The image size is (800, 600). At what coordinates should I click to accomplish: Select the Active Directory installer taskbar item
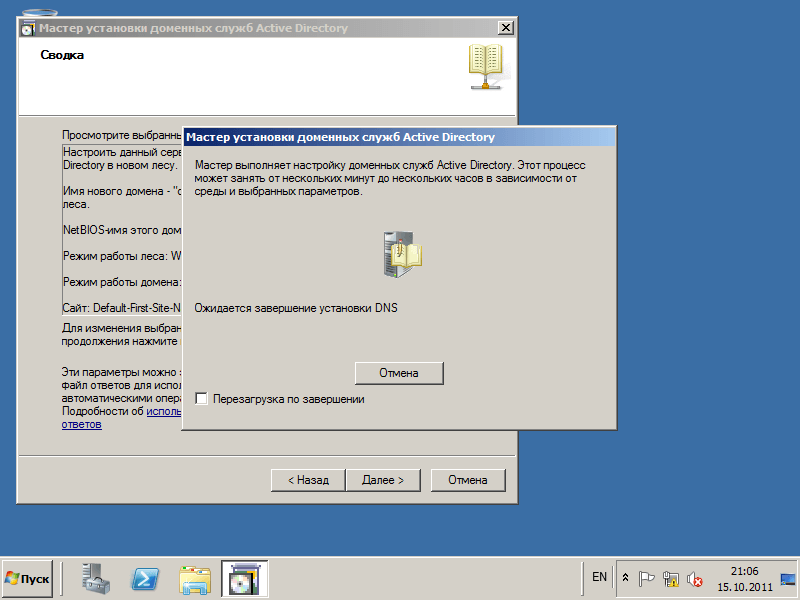pos(244,579)
